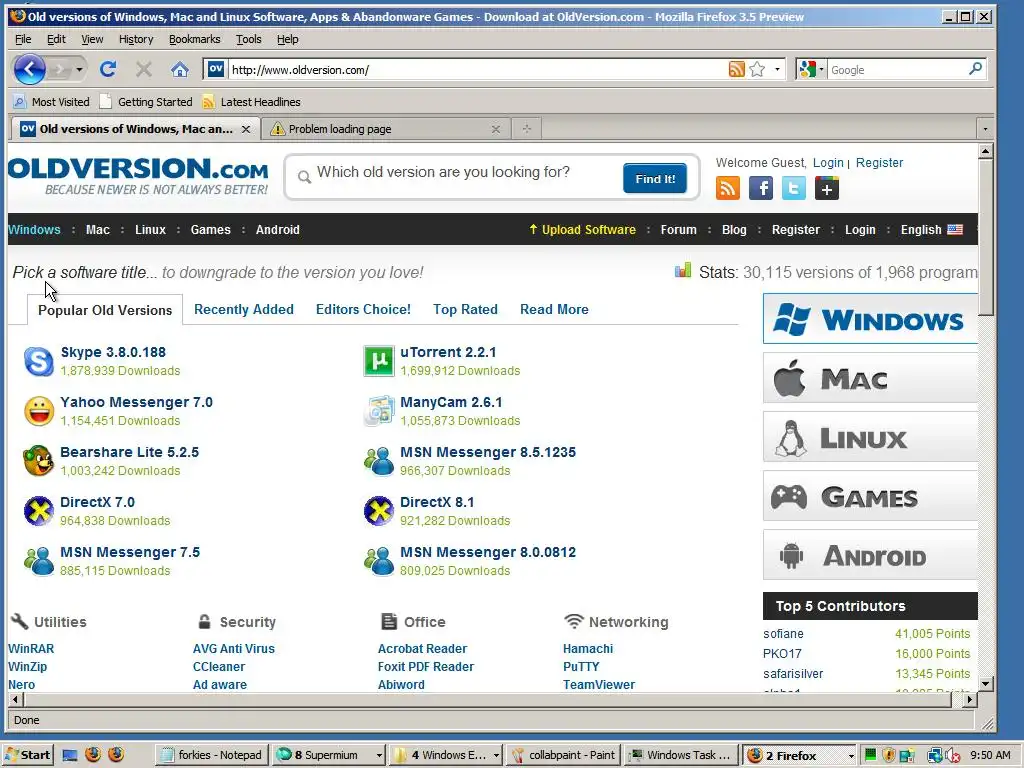1024x768 pixels.
Task: Expand the Supermium taskbar group dropdown
Action: pyautogui.click(x=379, y=755)
